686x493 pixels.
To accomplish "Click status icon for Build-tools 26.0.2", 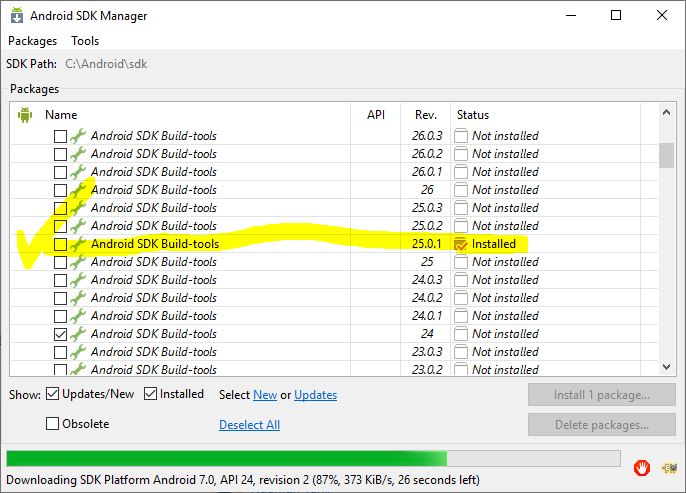I will pyautogui.click(x=460, y=154).
